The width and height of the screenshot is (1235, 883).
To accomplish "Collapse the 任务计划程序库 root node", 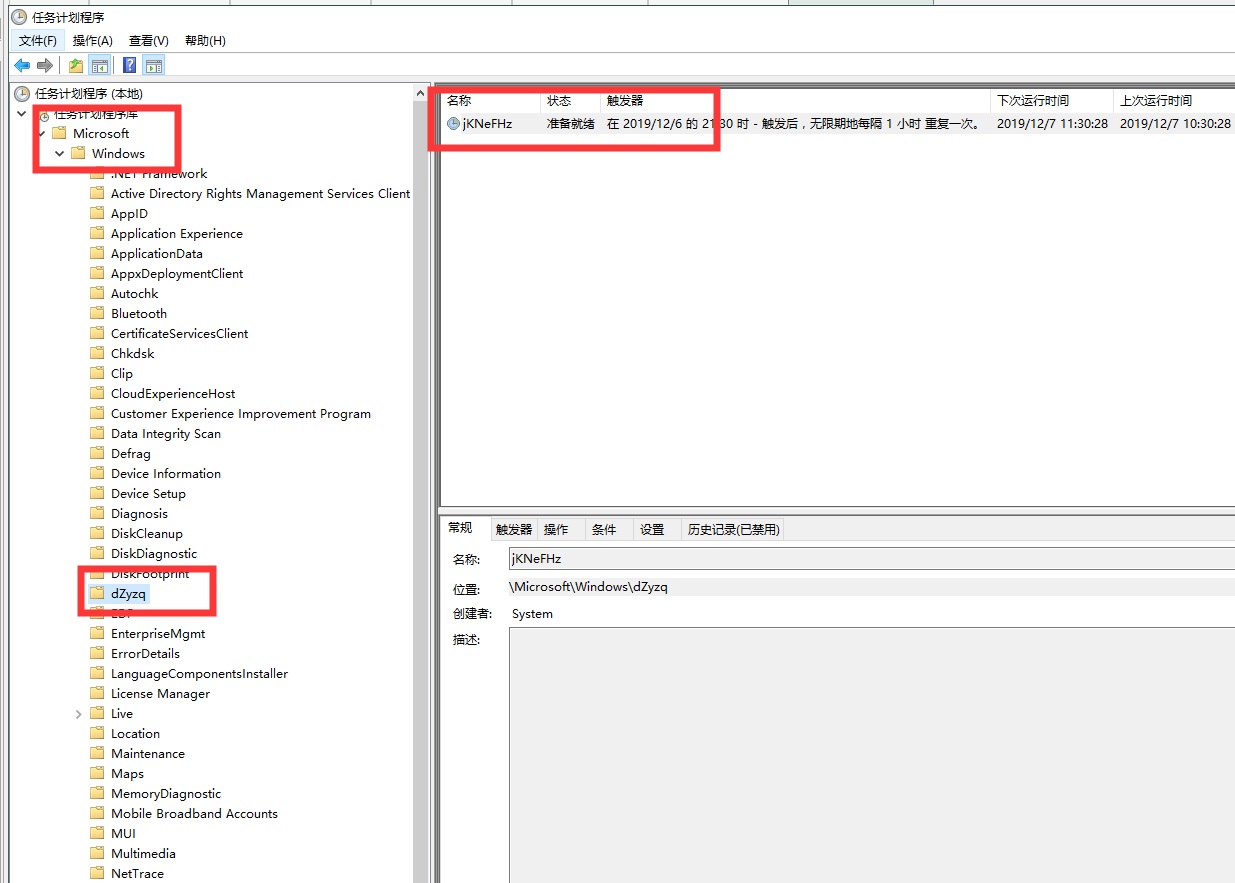I will tap(22, 113).
